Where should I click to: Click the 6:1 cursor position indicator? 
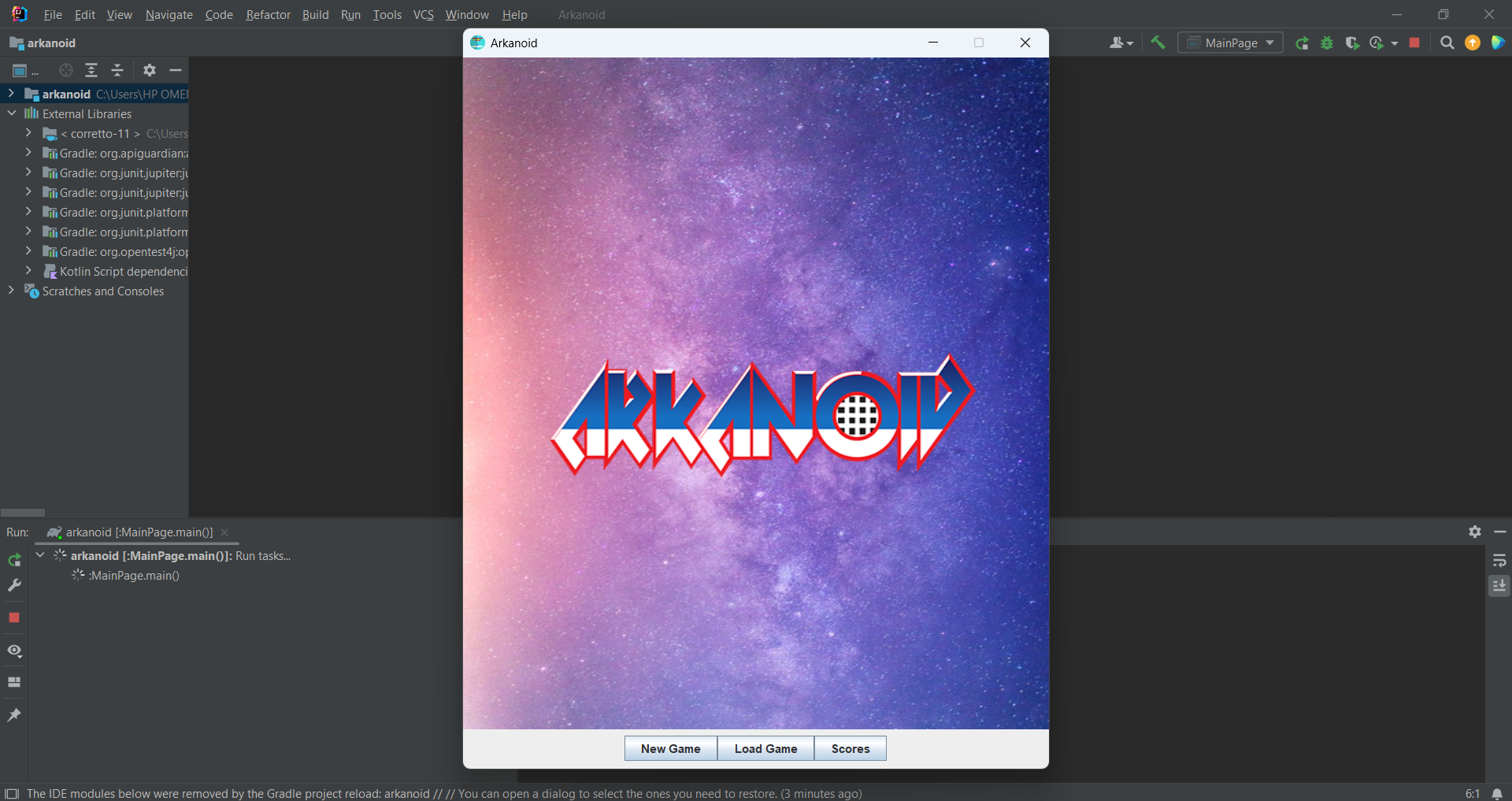[x=1472, y=793]
